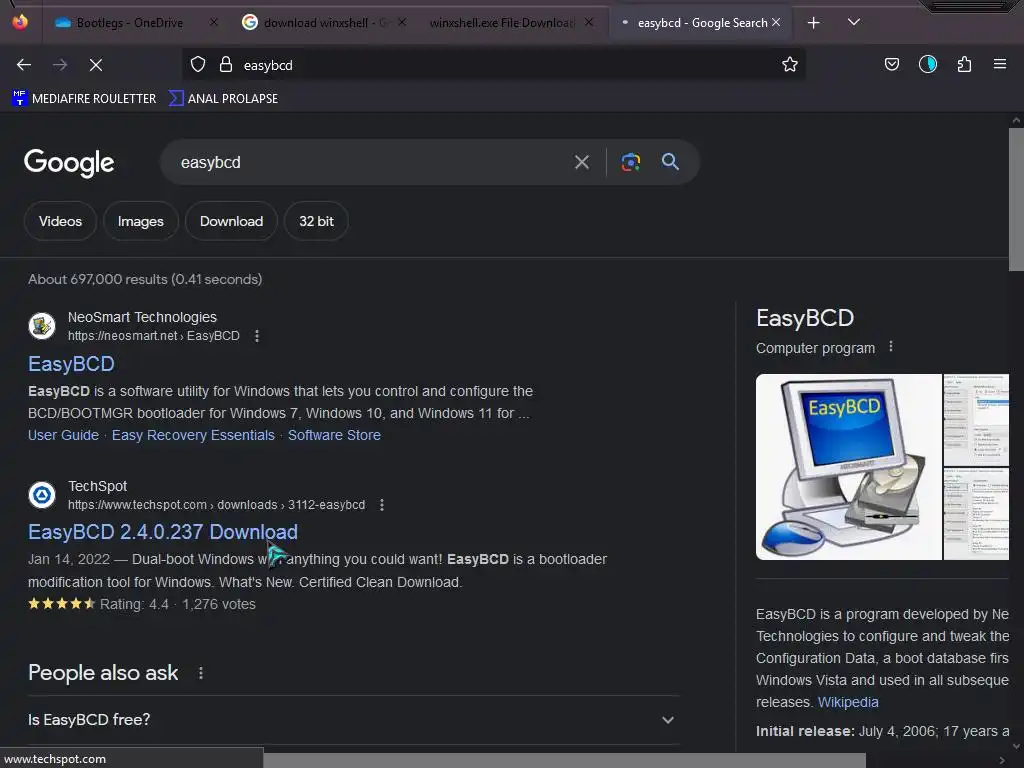
Task: Select the 32 bit filter chip
Action: pyautogui.click(x=316, y=221)
